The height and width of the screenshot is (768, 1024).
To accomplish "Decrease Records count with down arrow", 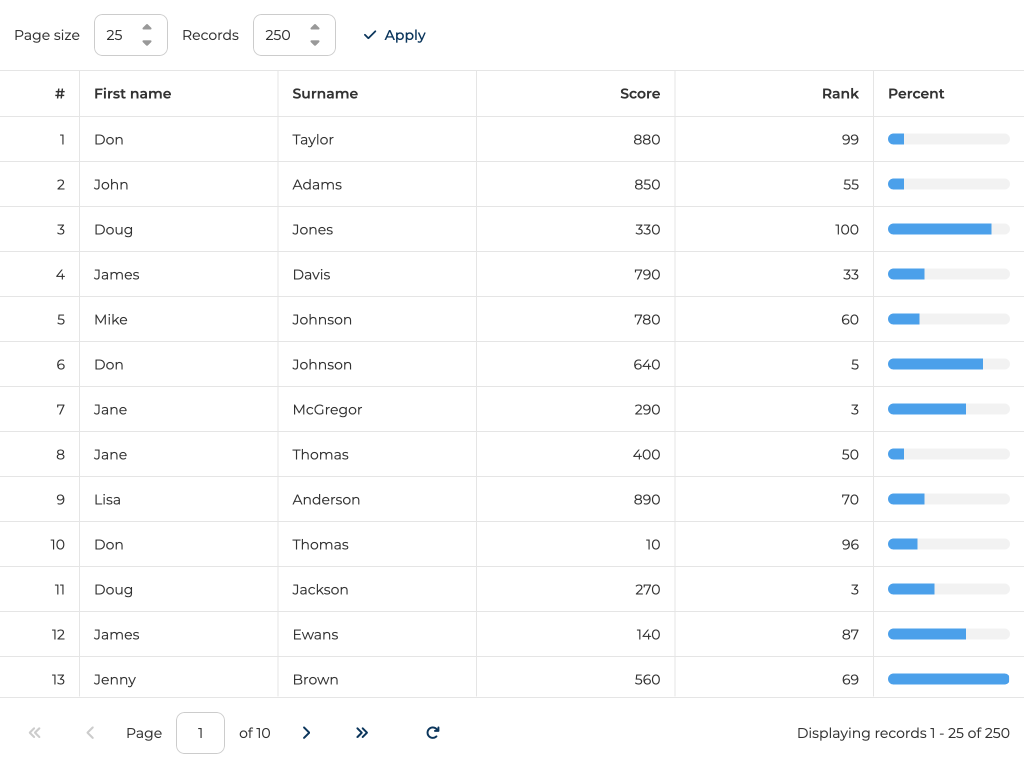I will point(315,43).
